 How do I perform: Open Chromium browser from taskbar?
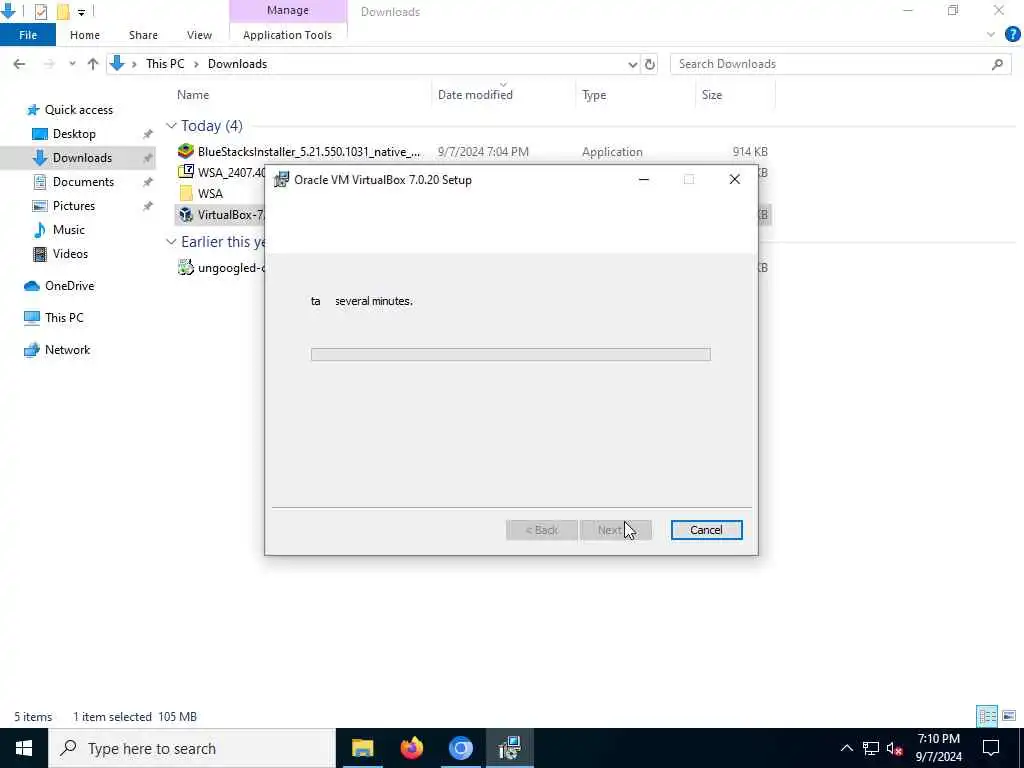460,748
